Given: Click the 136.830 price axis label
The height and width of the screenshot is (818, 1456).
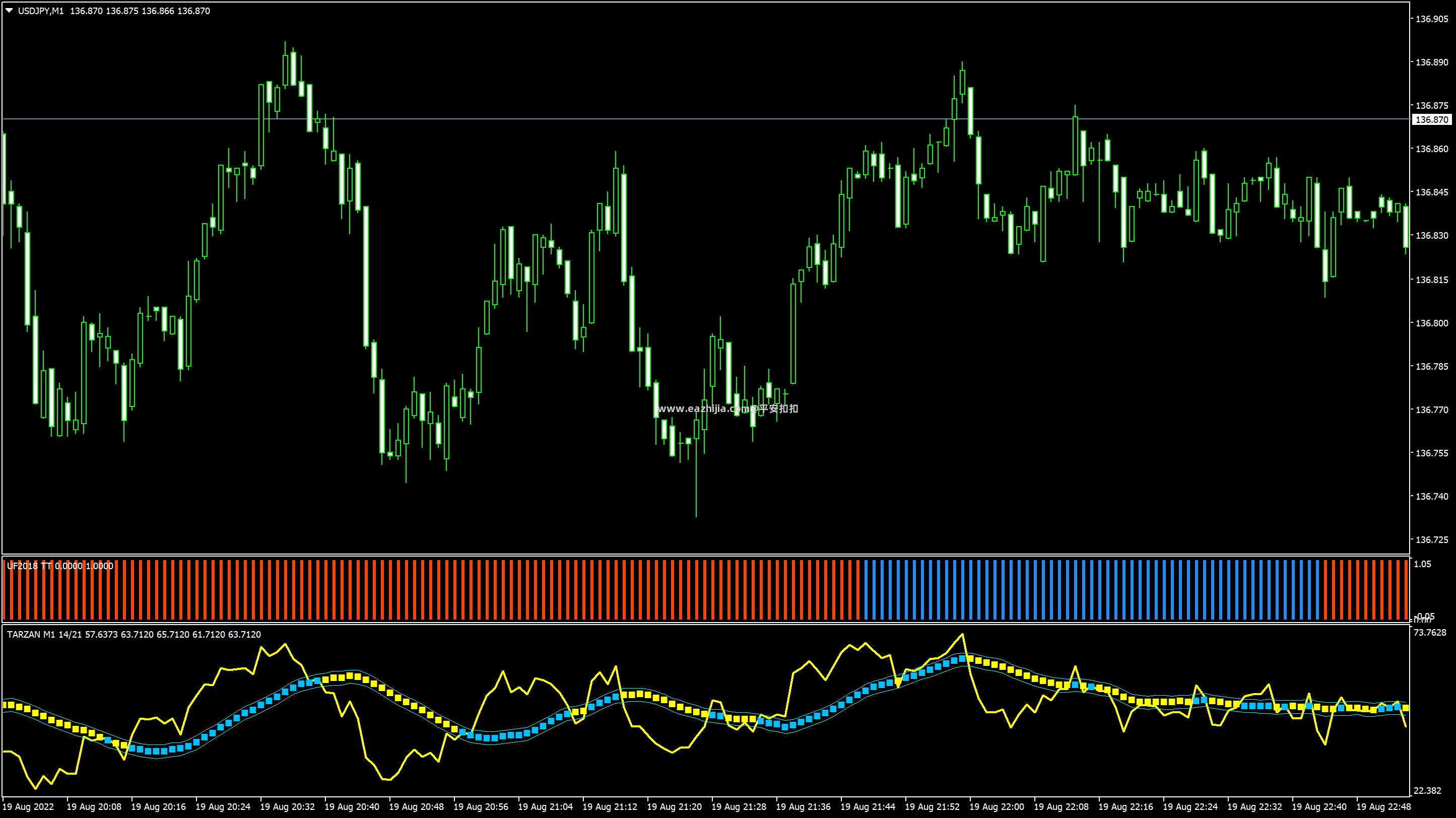Looking at the screenshot, I should coord(1432,236).
